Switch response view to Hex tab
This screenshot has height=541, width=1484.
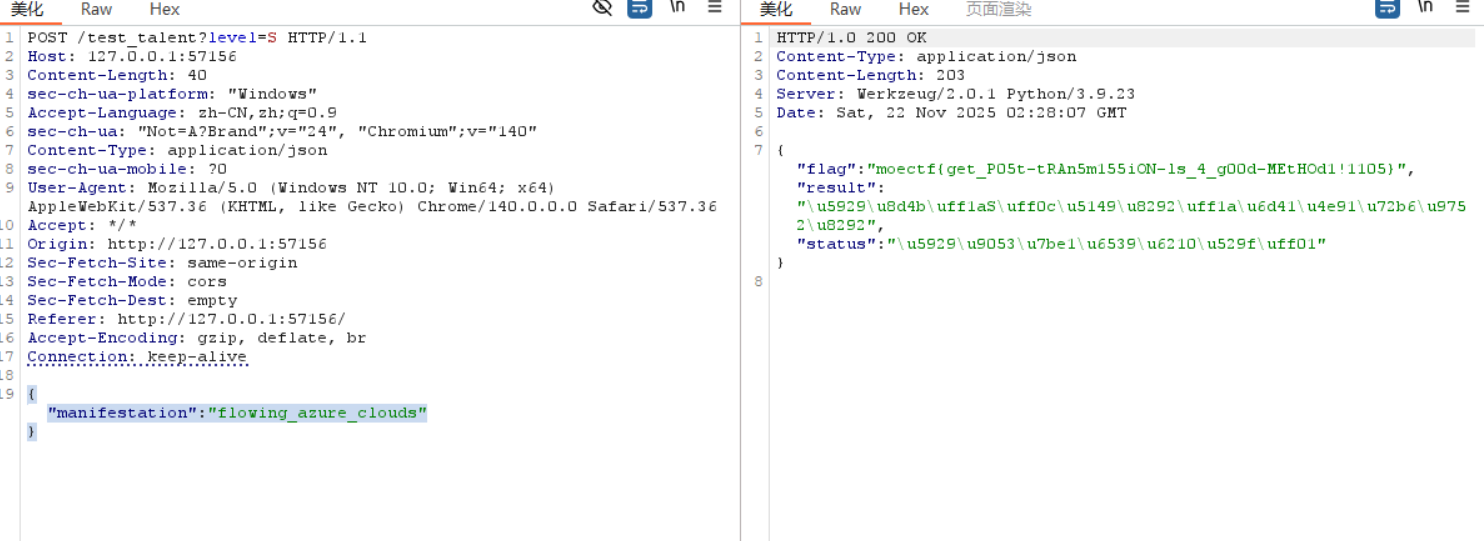(913, 9)
